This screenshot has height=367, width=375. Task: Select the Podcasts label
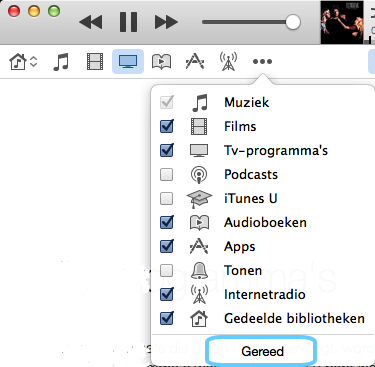(x=251, y=174)
